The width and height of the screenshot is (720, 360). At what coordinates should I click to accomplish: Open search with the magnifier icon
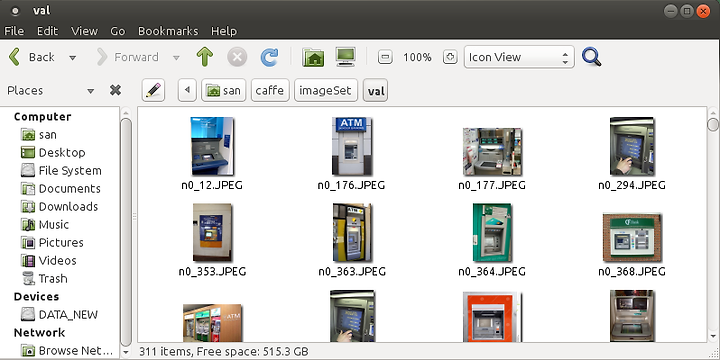coord(591,57)
